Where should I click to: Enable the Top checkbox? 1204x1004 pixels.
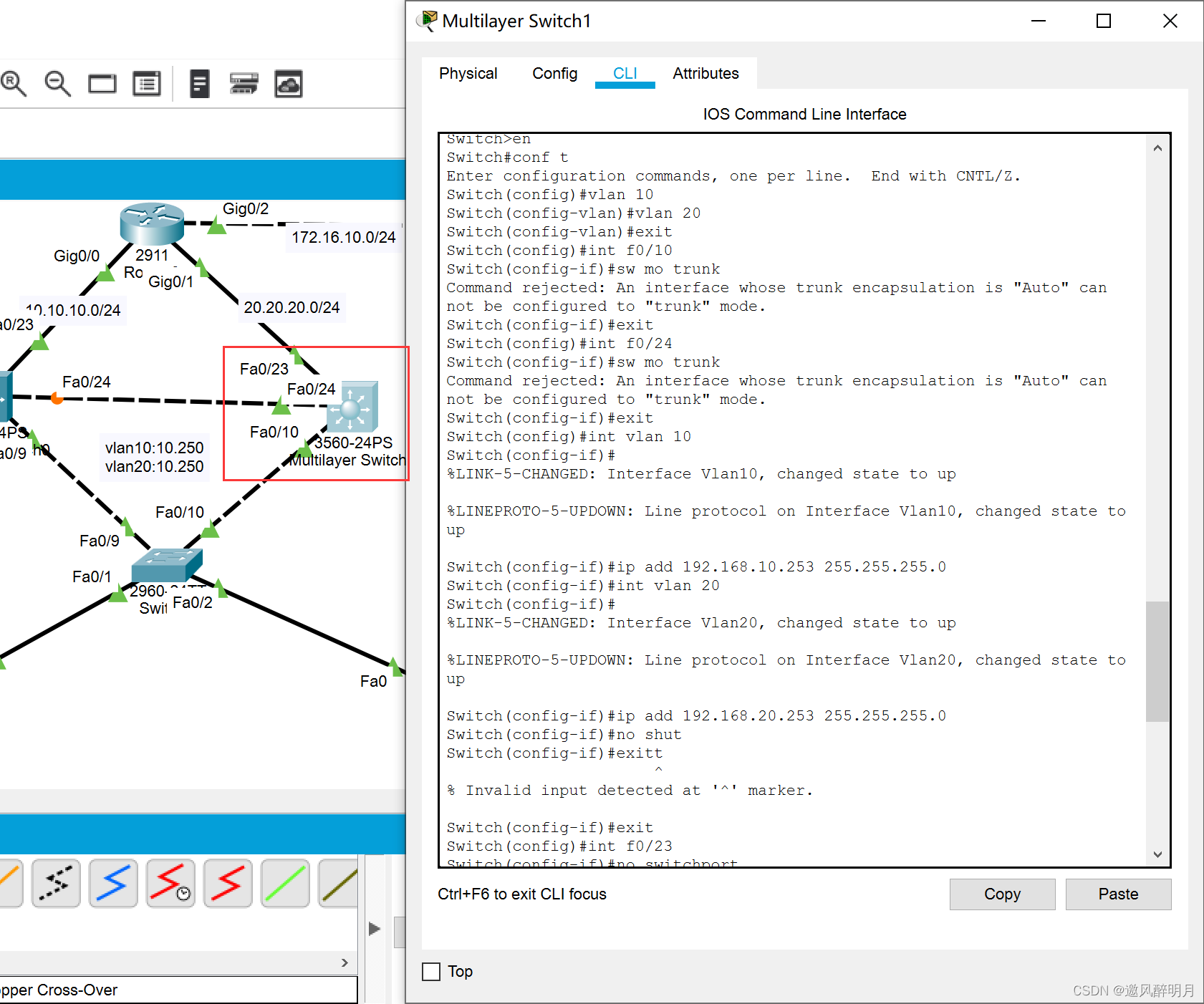coord(431,972)
